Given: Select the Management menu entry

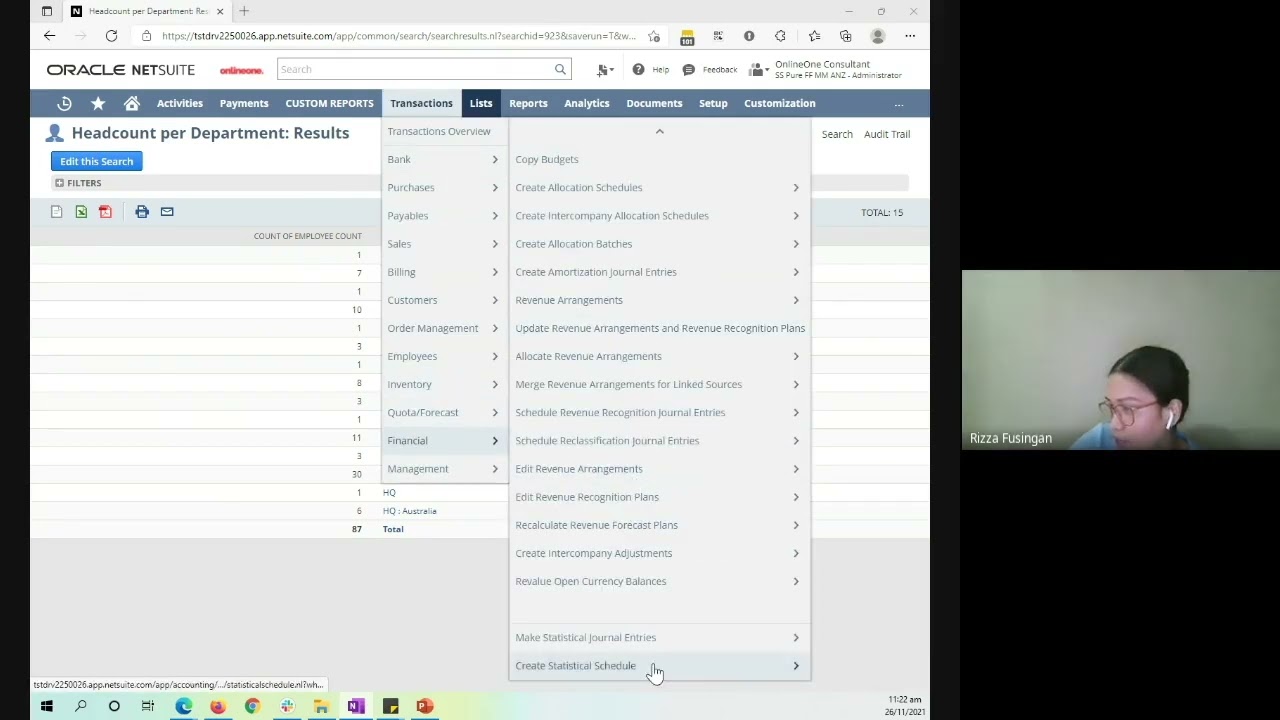Looking at the screenshot, I should (444, 468).
